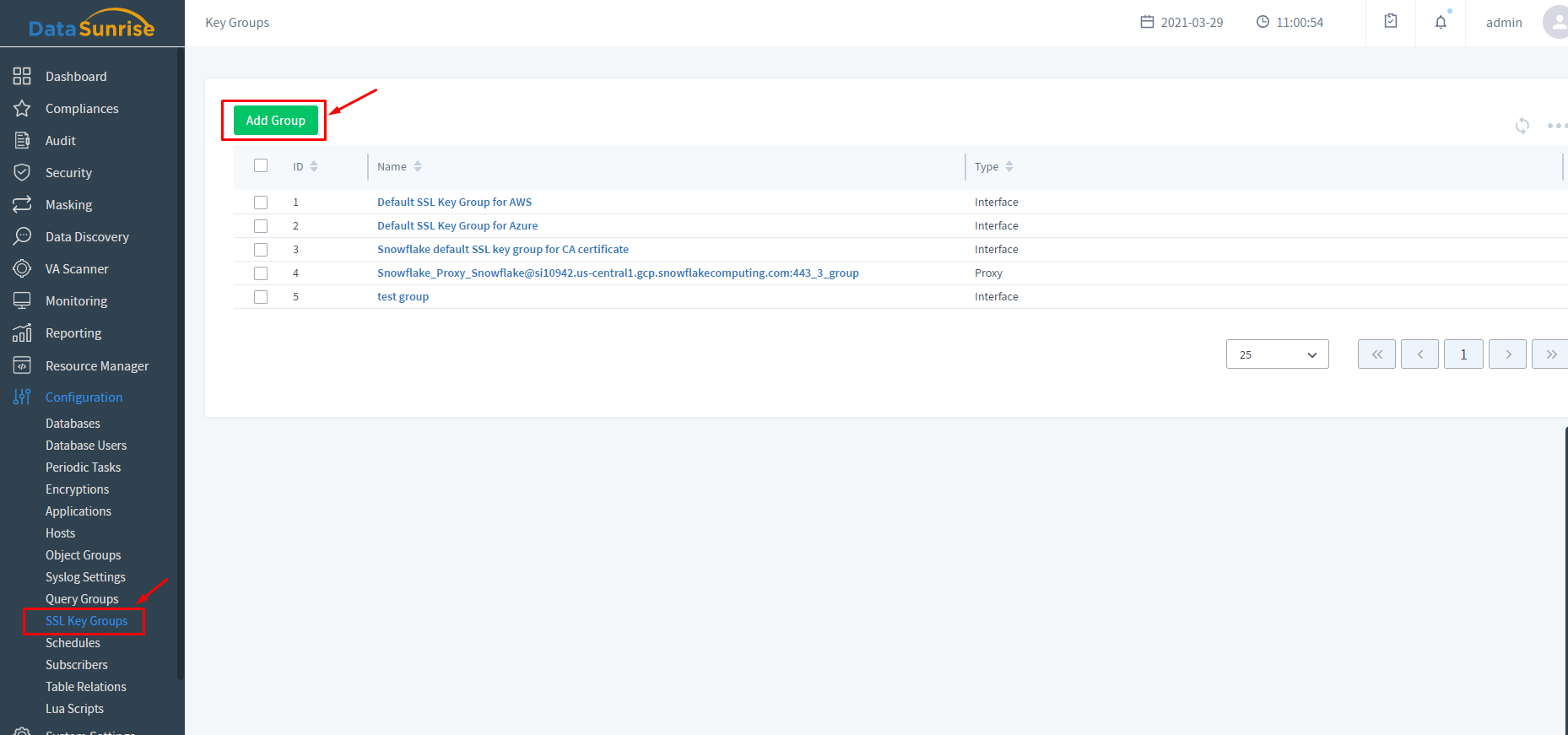The image size is (1568, 735).
Task: Click the Dashboard grid icon
Action: coord(22,76)
